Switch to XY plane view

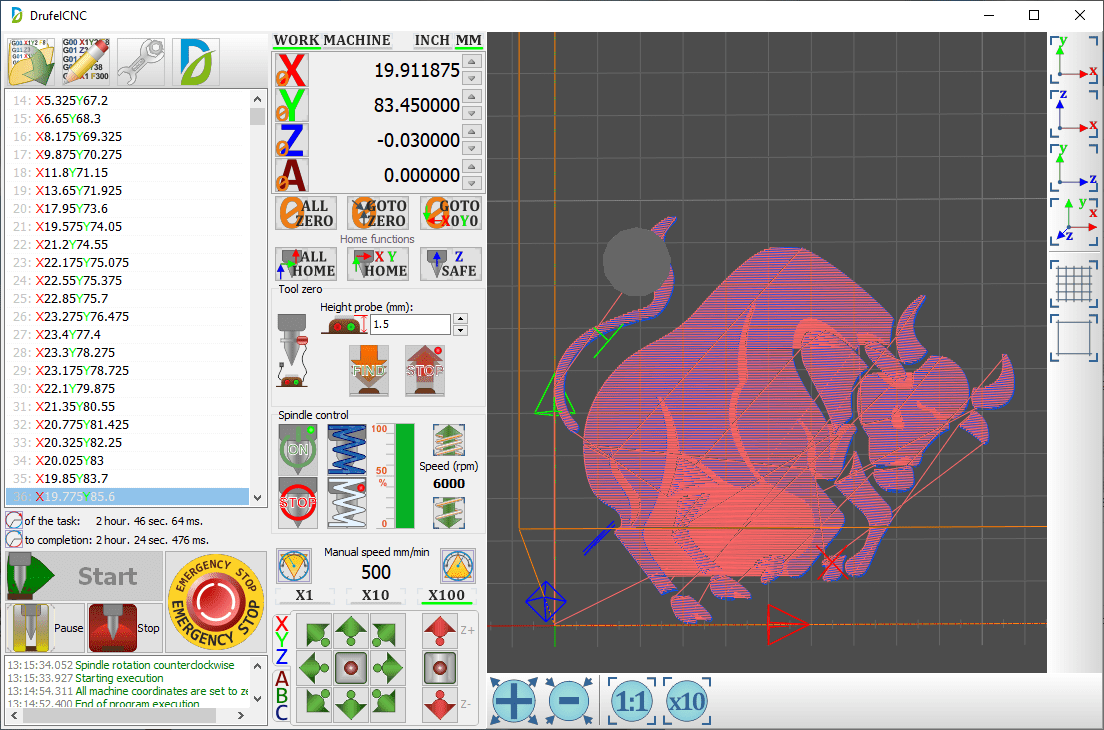pyautogui.click(x=1074, y=59)
